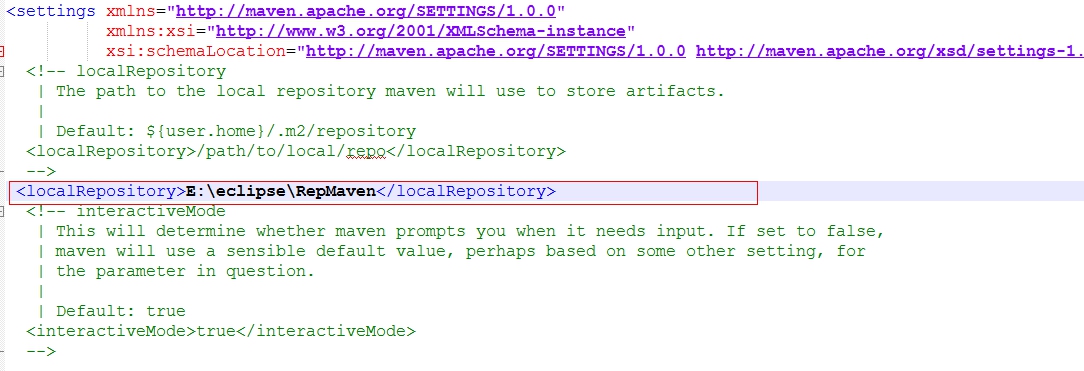Screen dimensions: 1084x371
Task: Click the underlined word 'repo' in comment
Action: 366,152
